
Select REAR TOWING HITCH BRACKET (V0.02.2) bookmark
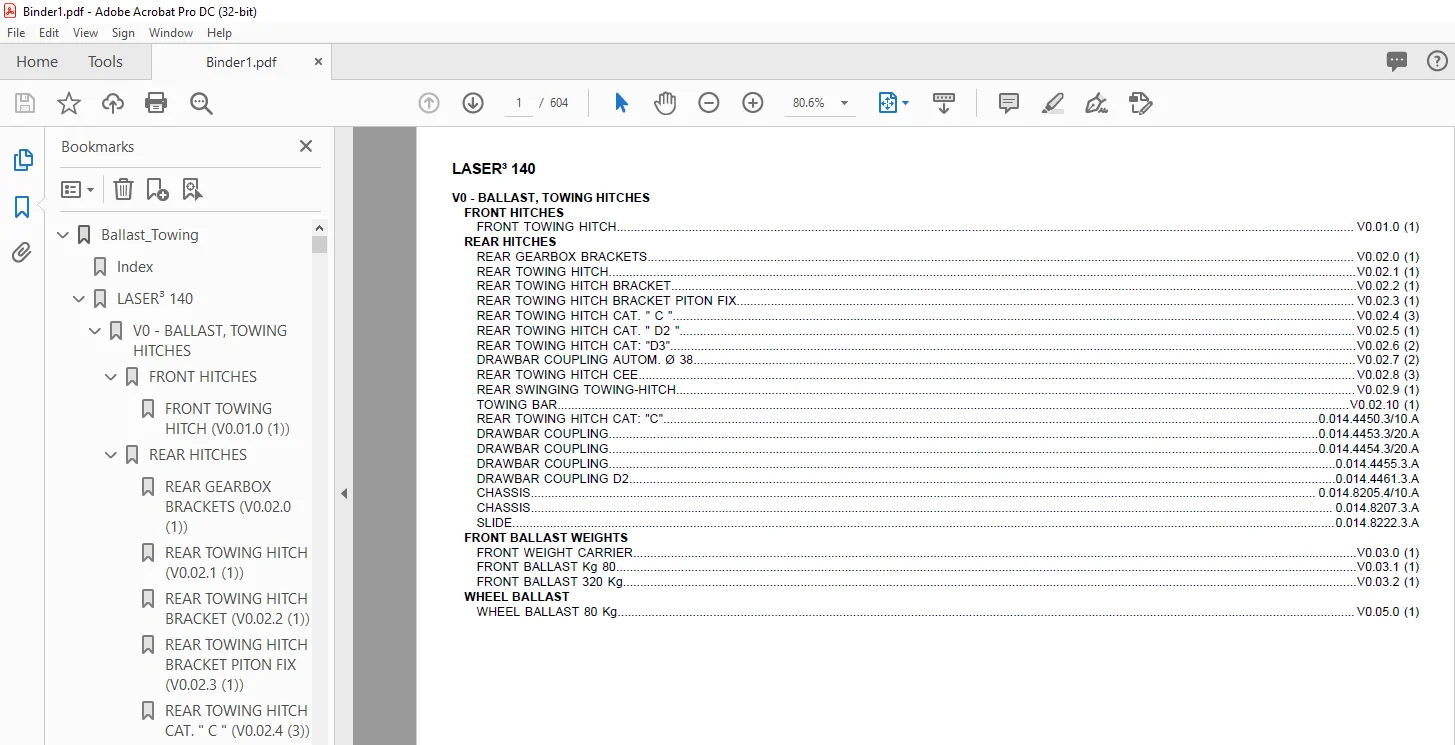(x=237, y=609)
